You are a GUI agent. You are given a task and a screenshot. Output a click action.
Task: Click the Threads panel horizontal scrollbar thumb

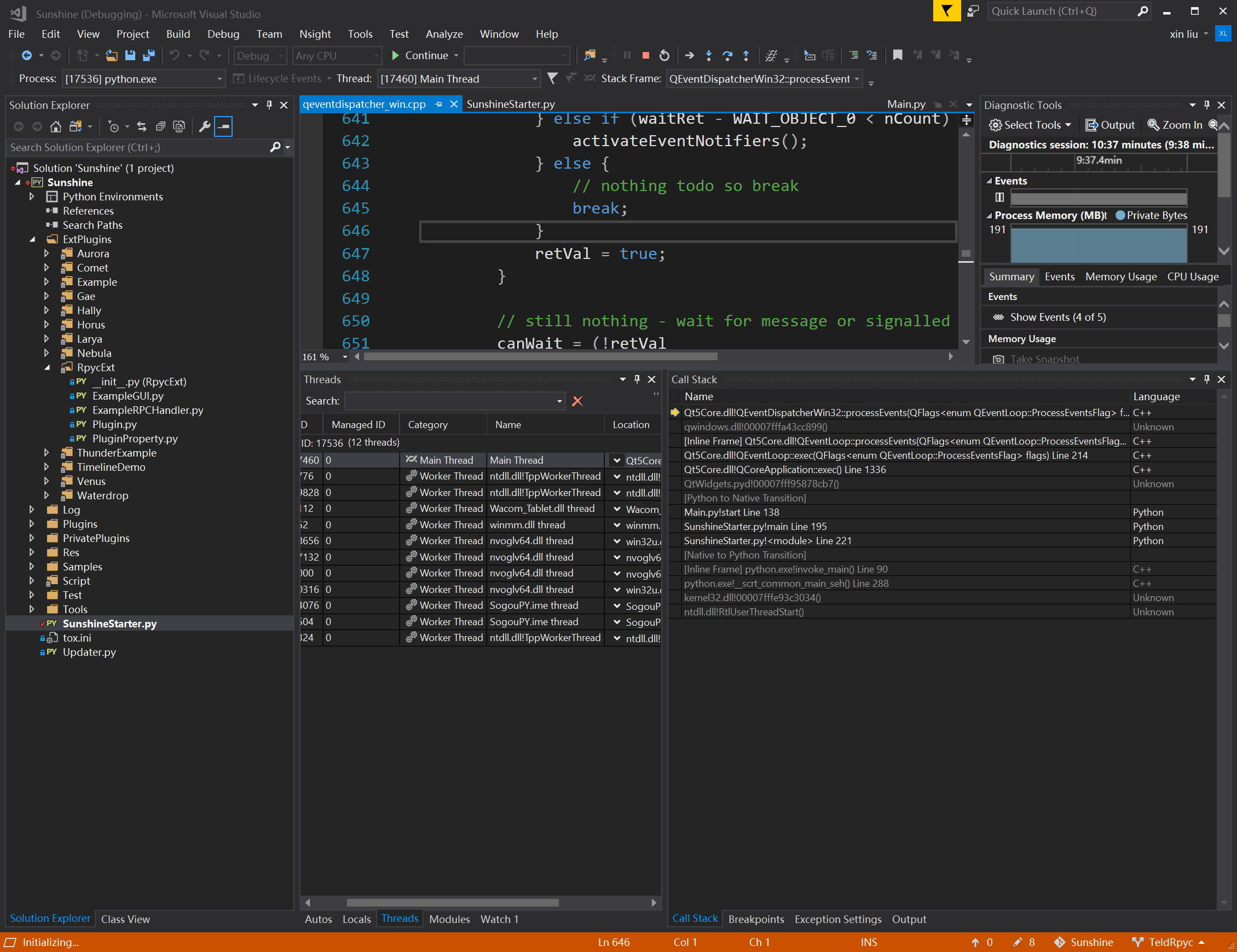[453, 902]
